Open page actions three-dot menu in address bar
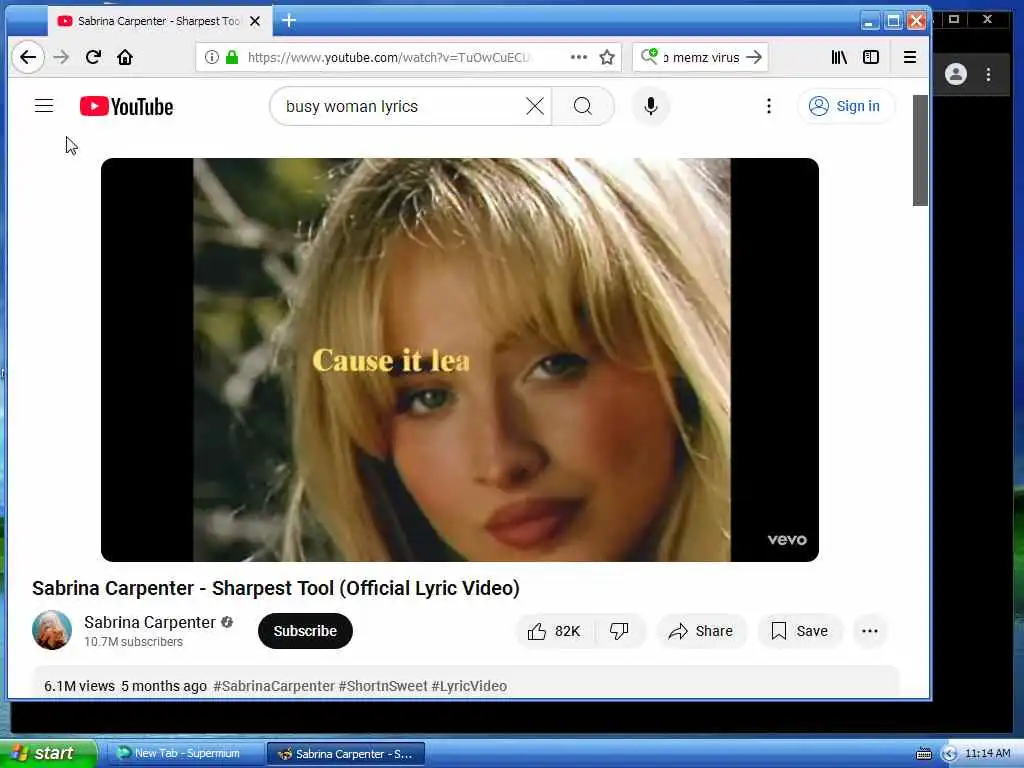This screenshot has width=1024, height=768. pos(579,57)
